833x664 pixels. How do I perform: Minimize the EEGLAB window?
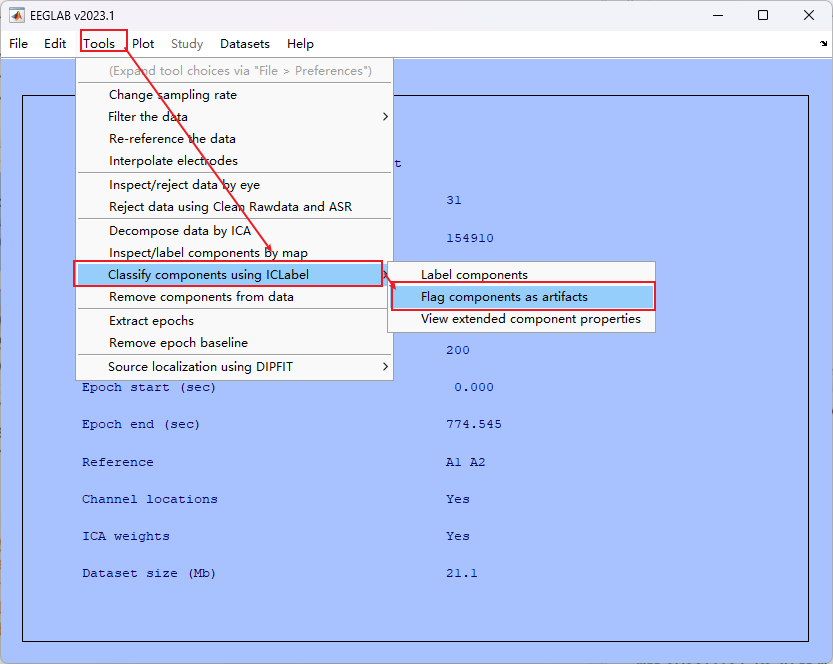point(718,15)
